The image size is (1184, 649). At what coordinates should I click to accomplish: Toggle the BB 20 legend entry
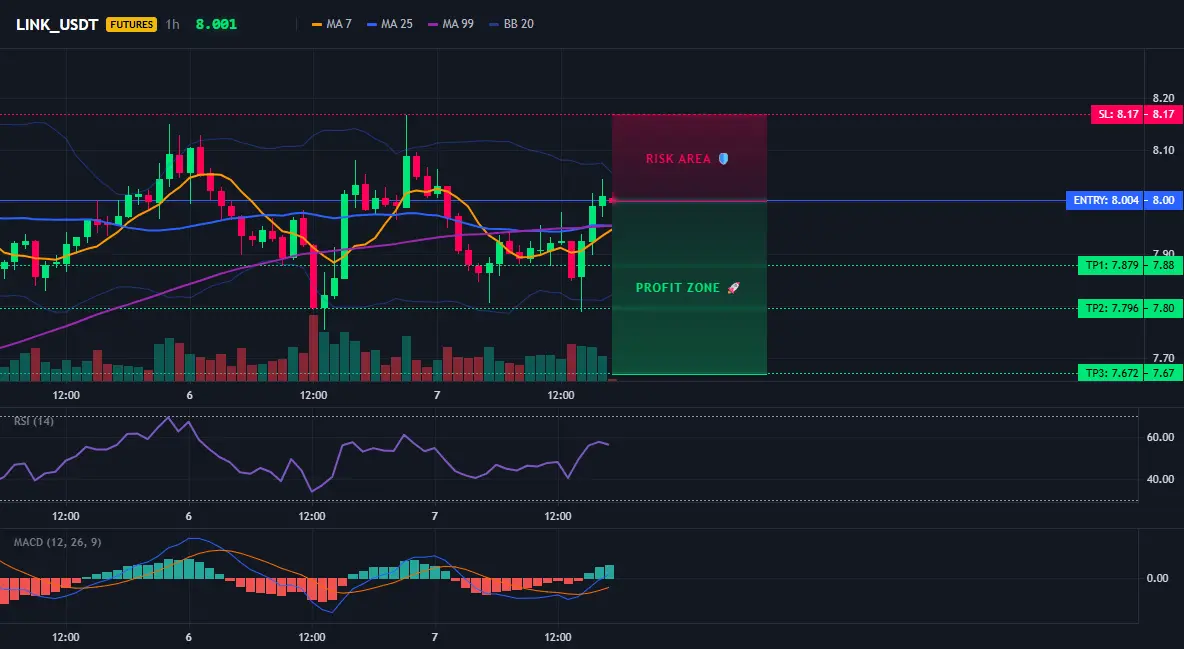(x=511, y=24)
